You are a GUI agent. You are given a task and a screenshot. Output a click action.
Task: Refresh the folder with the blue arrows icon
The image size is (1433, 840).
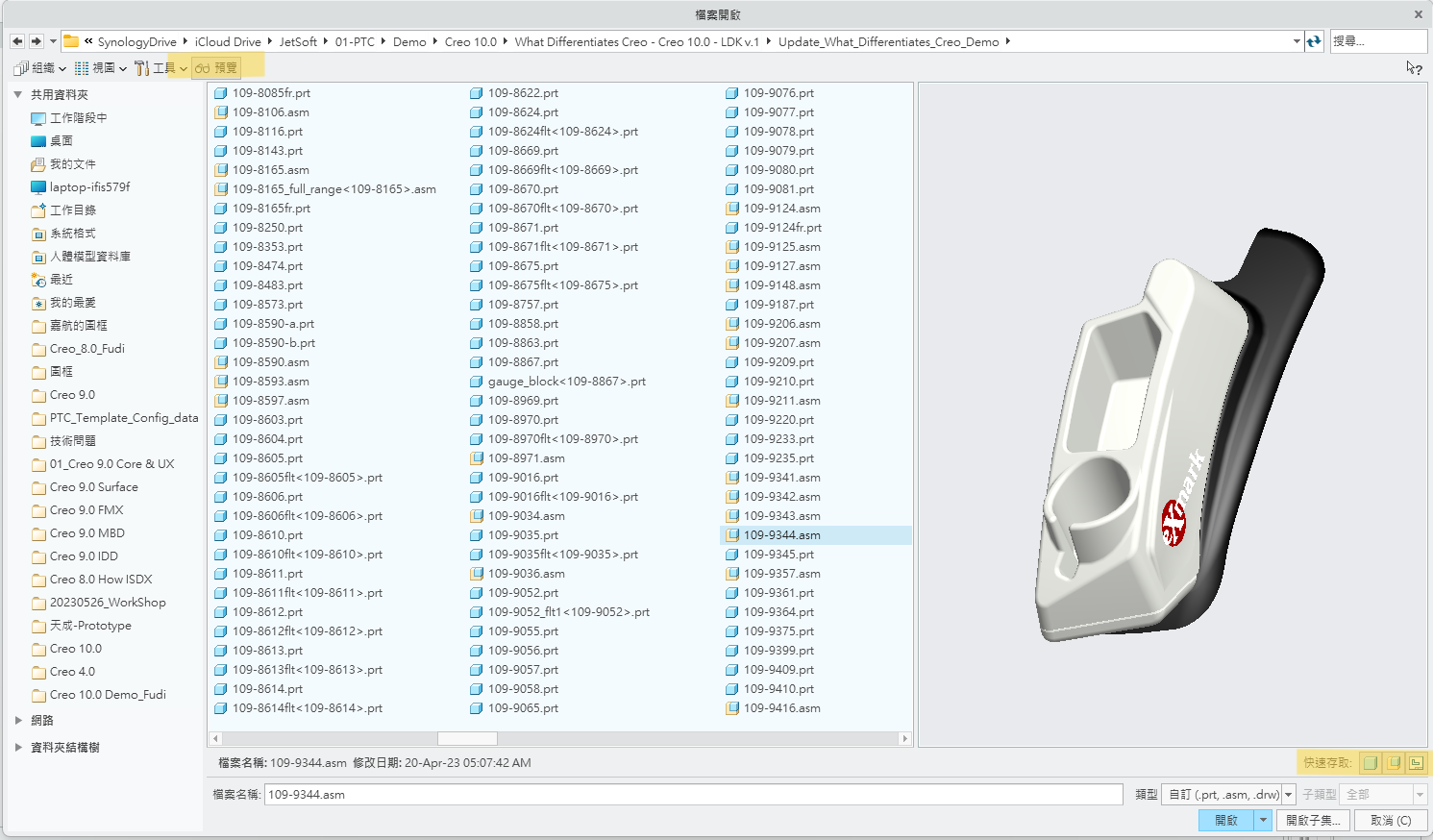click(x=1314, y=41)
